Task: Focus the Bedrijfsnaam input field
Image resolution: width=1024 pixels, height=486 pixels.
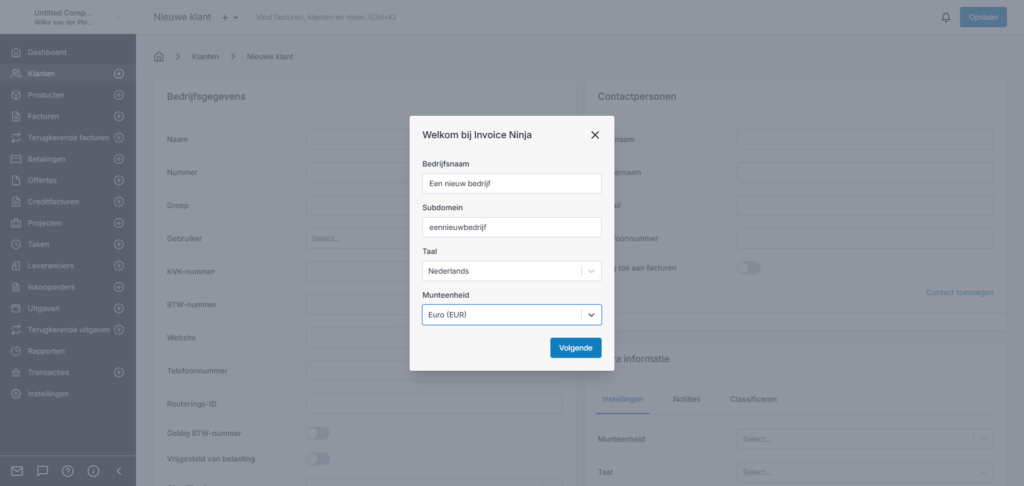Action: [x=511, y=184]
